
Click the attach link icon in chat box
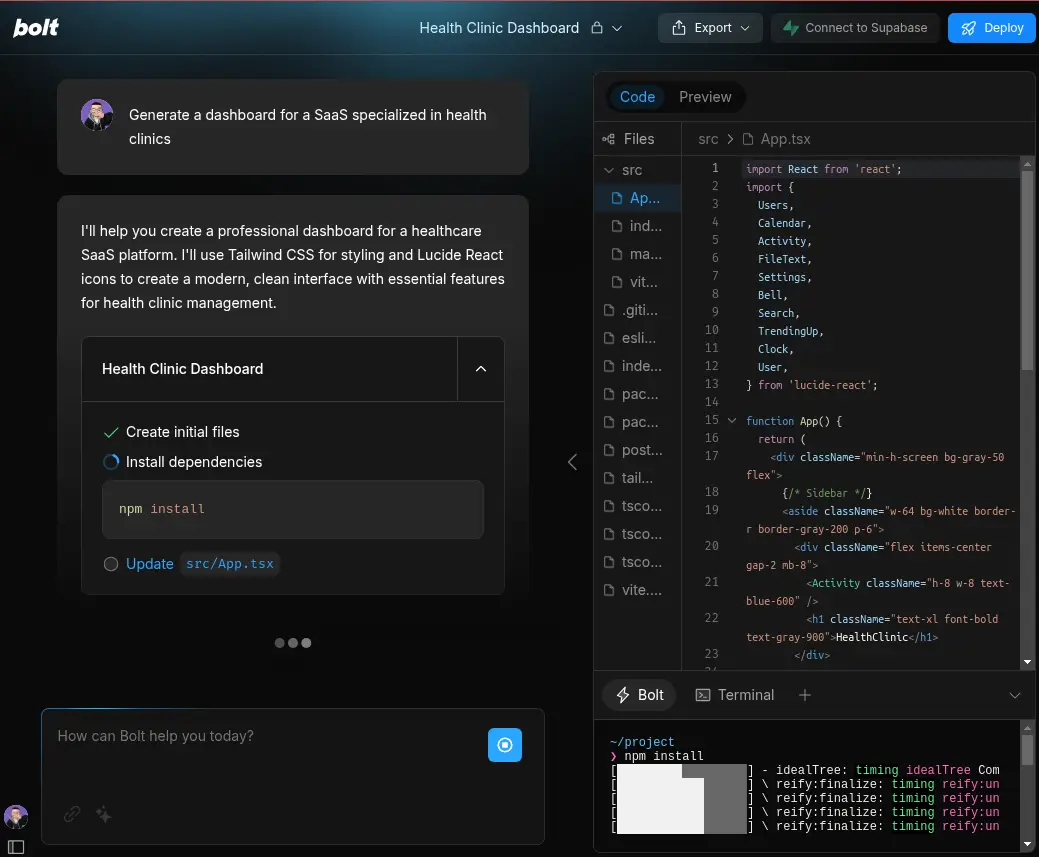click(72, 814)
